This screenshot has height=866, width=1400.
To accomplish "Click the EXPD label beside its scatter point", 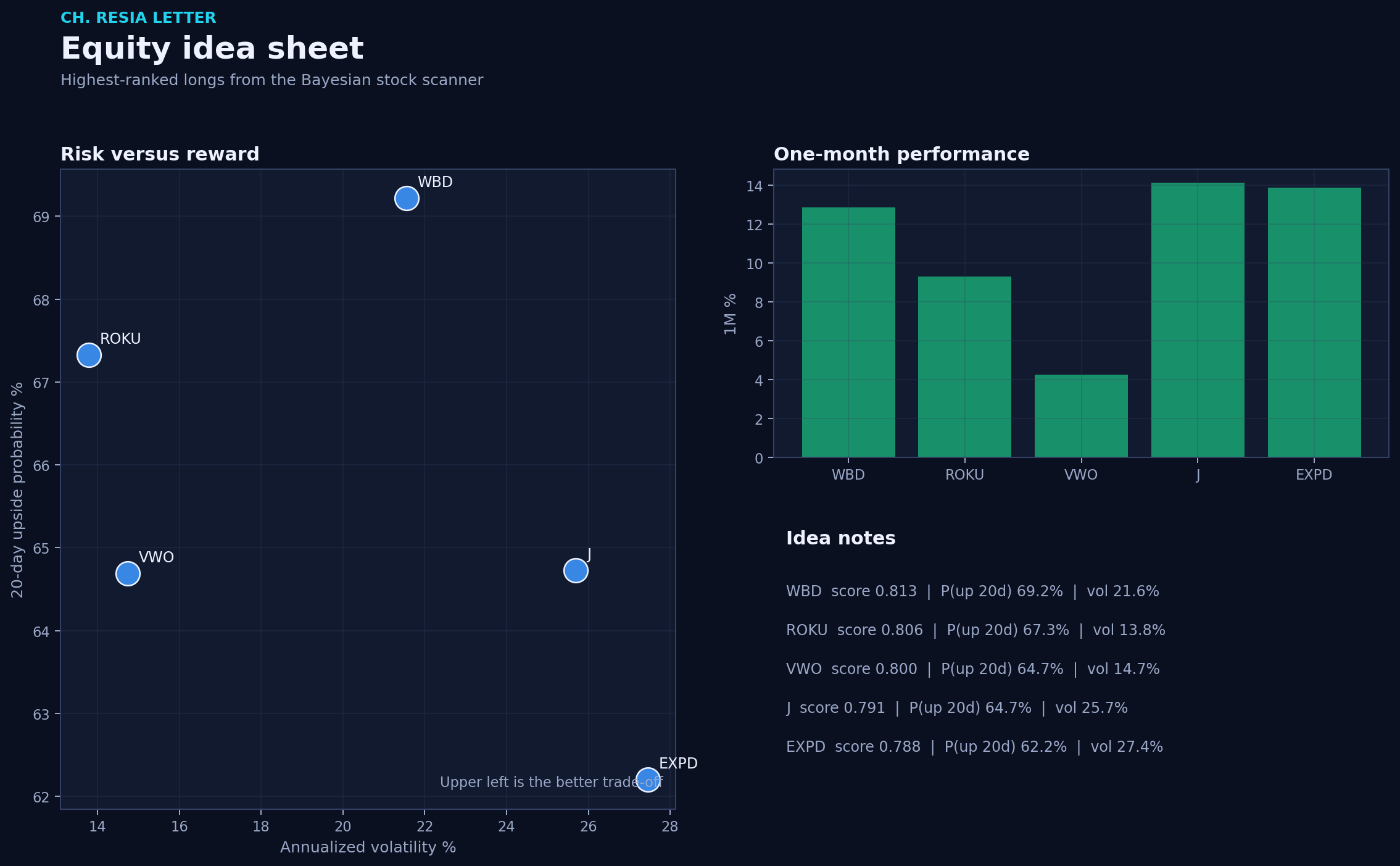I will pyautogui.click(x=678, y=764).
